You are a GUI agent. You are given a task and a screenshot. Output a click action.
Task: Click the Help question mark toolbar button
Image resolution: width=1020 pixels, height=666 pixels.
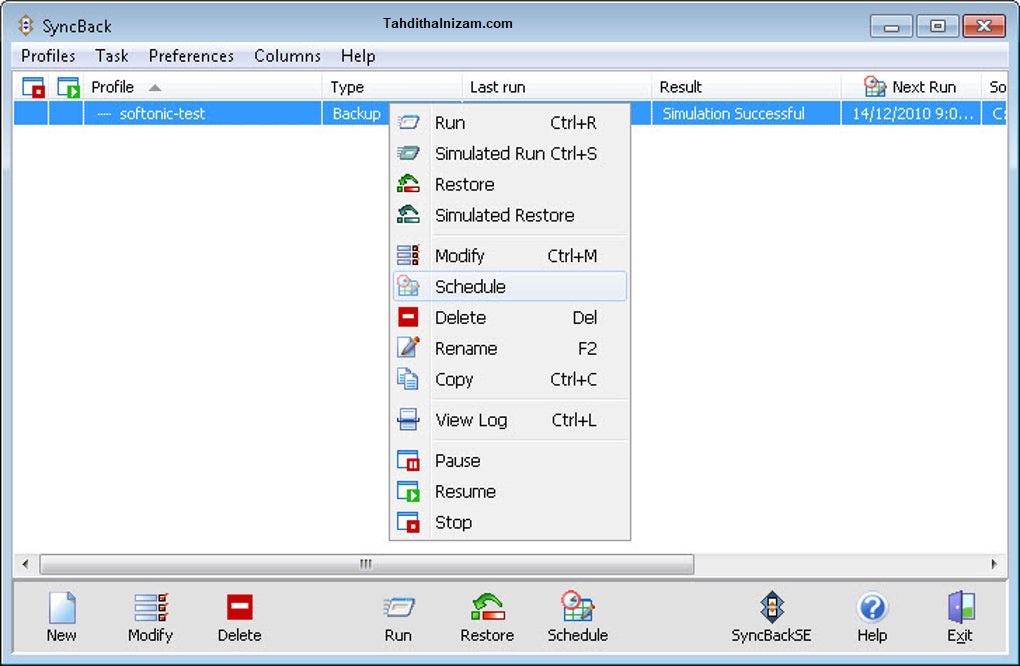tap(872, 617)
